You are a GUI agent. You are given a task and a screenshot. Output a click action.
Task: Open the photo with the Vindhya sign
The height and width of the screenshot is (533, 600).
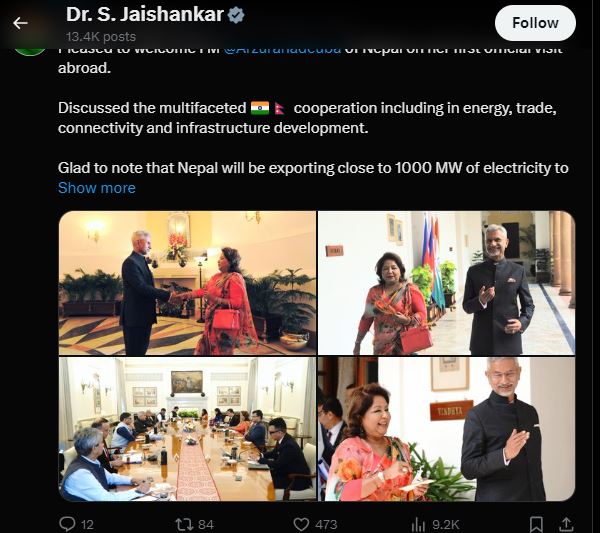tap(446, 429)
